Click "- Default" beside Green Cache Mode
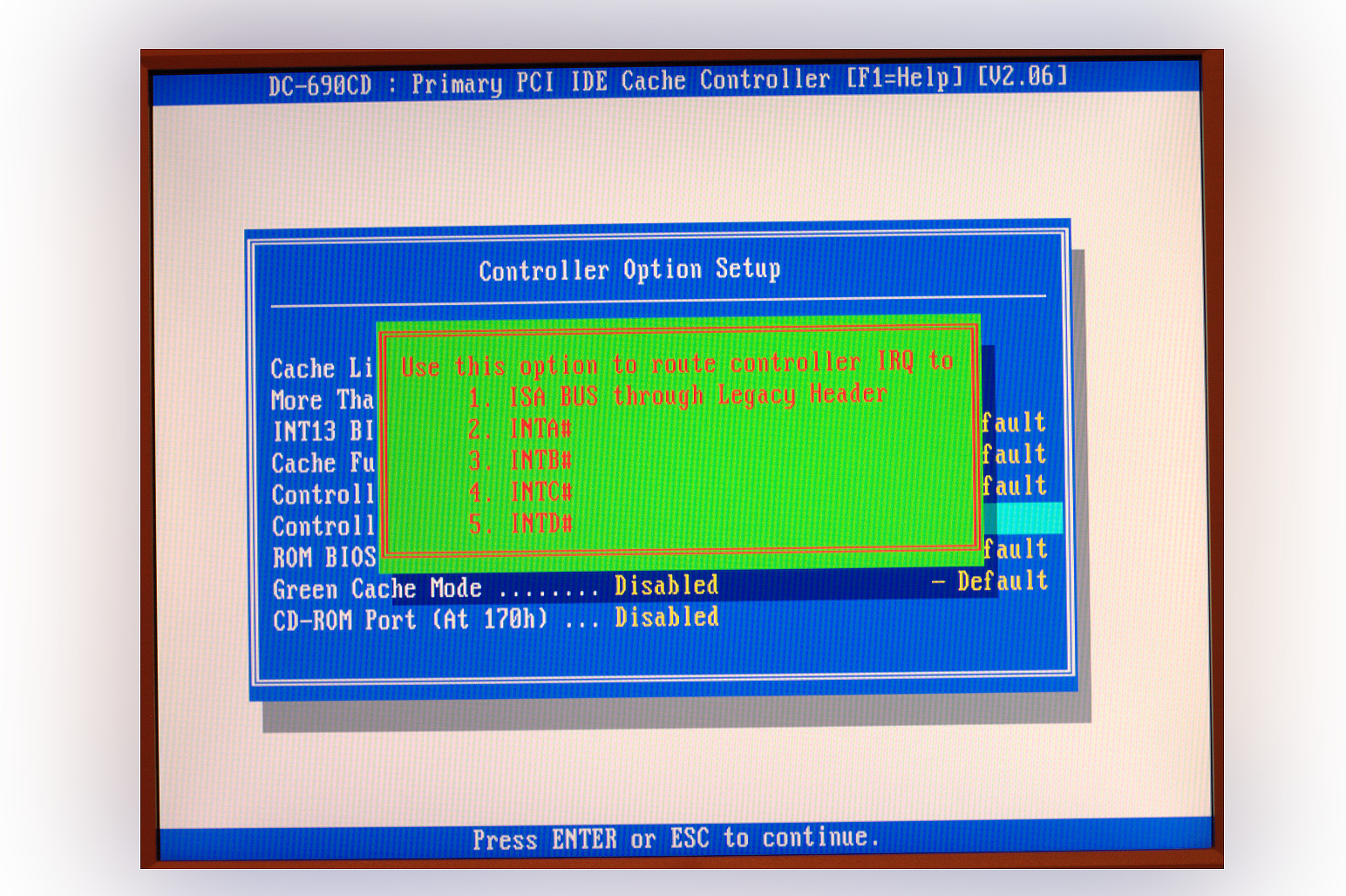Screen dimensions: 1346x896 coord(989,581)
